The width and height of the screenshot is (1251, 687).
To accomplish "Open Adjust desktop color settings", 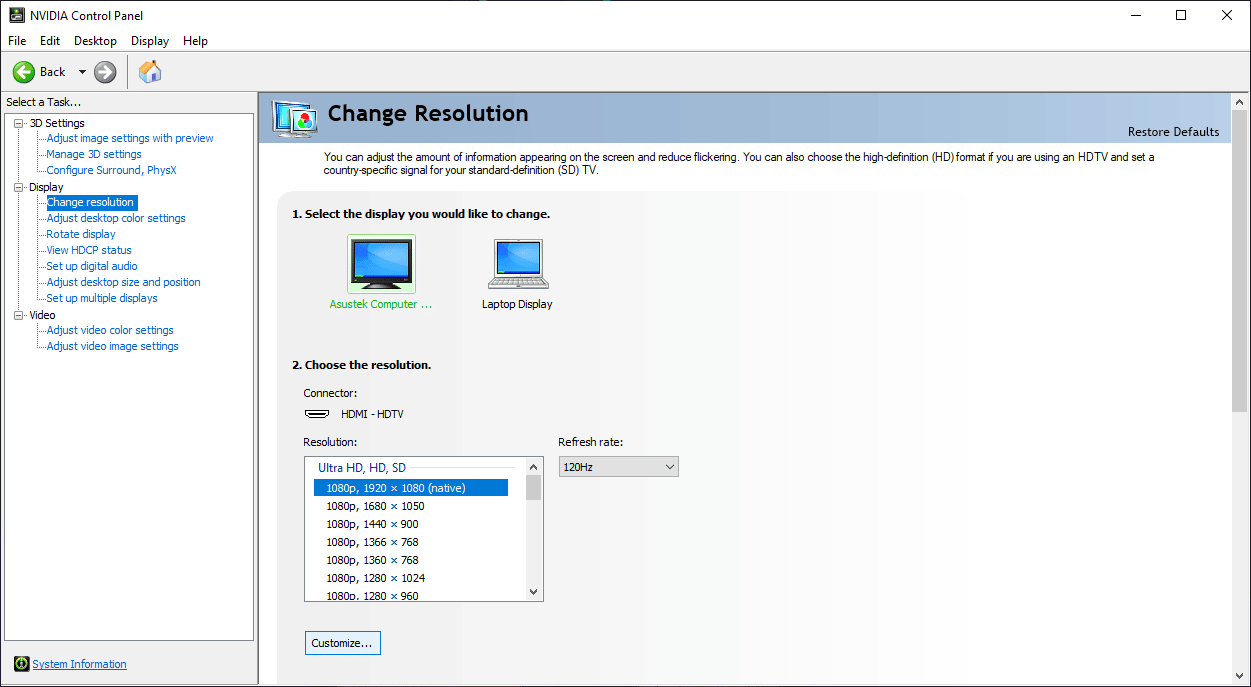I will 116,218.
